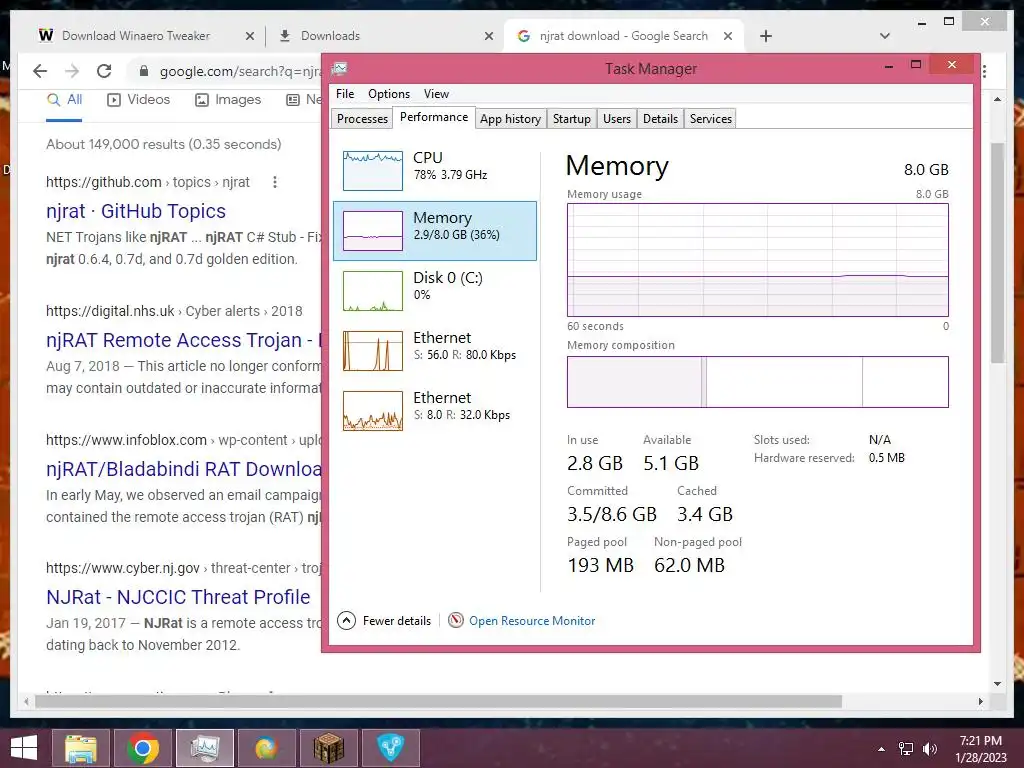Viewport: 1024px width, 768px height.
Task: Close the njrat download Google Search tab
Action: 728,37
